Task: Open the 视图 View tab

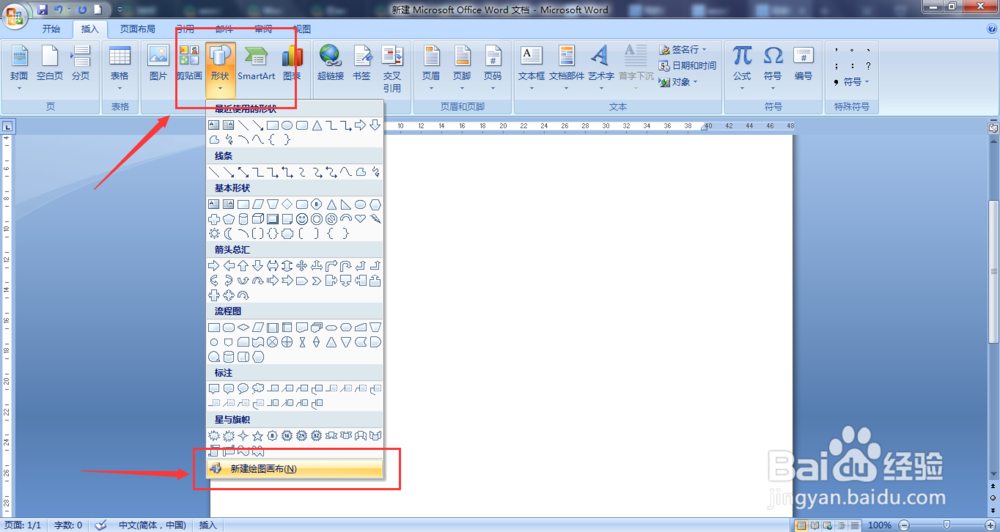Action: click(x=302, y=29)
